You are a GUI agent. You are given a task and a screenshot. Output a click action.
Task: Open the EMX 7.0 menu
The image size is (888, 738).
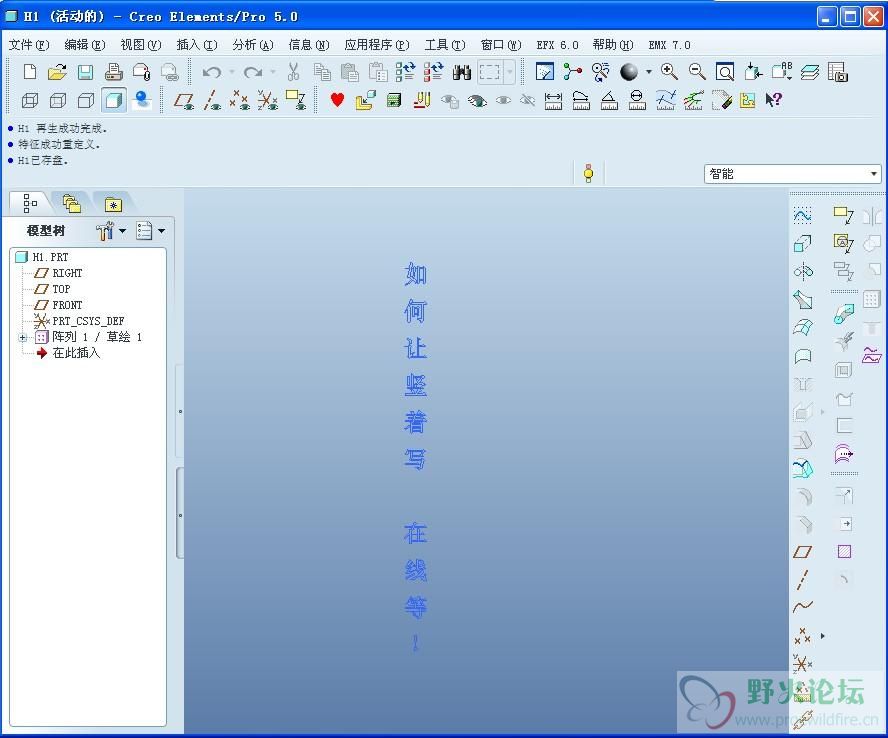(x=669, y=45)
